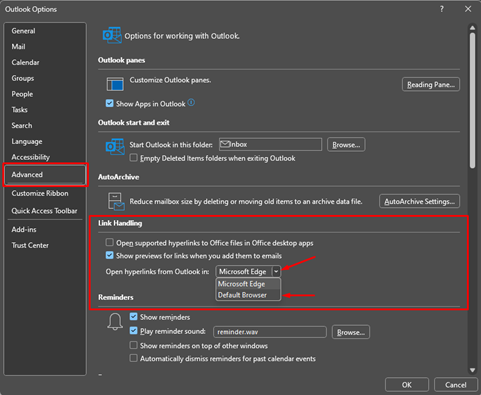This screenshot has height=395, width=481.
Task: Open the General options category
Action: 23,31
